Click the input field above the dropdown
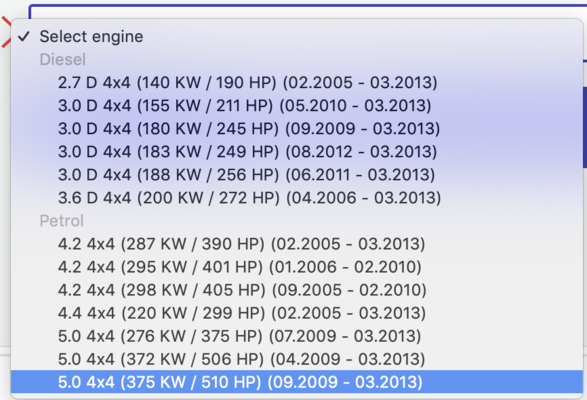The width and height of the screenshot is (587, 400). pyautogui.click(x=308, y=11)
